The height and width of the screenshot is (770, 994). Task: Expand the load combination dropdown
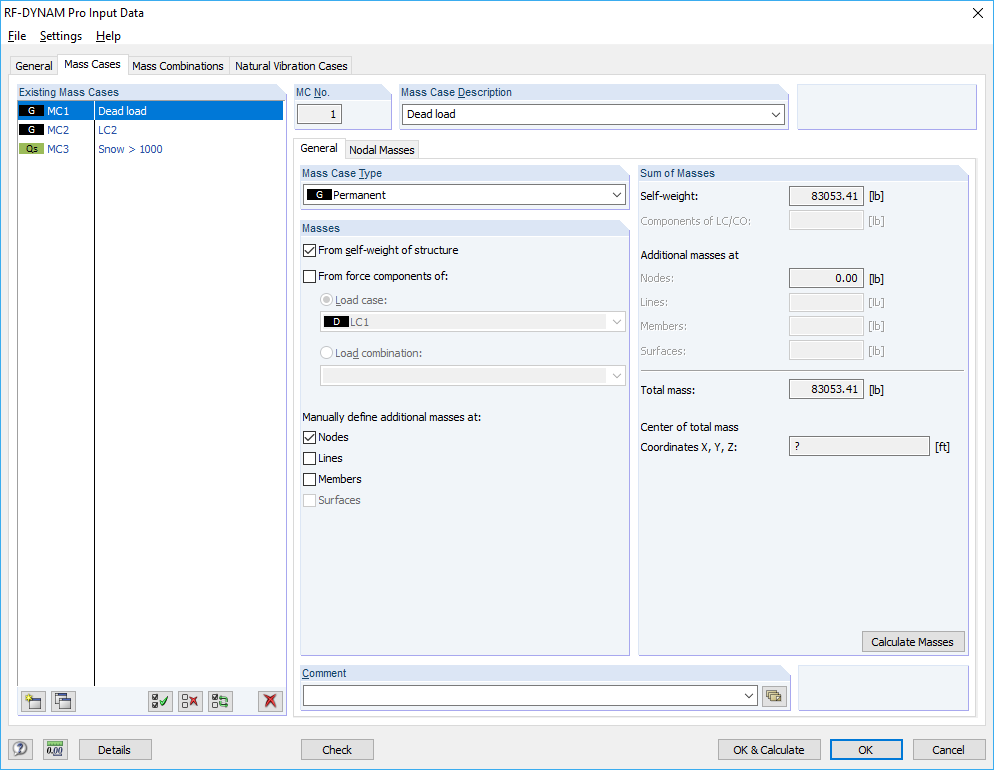coord(617,376)
